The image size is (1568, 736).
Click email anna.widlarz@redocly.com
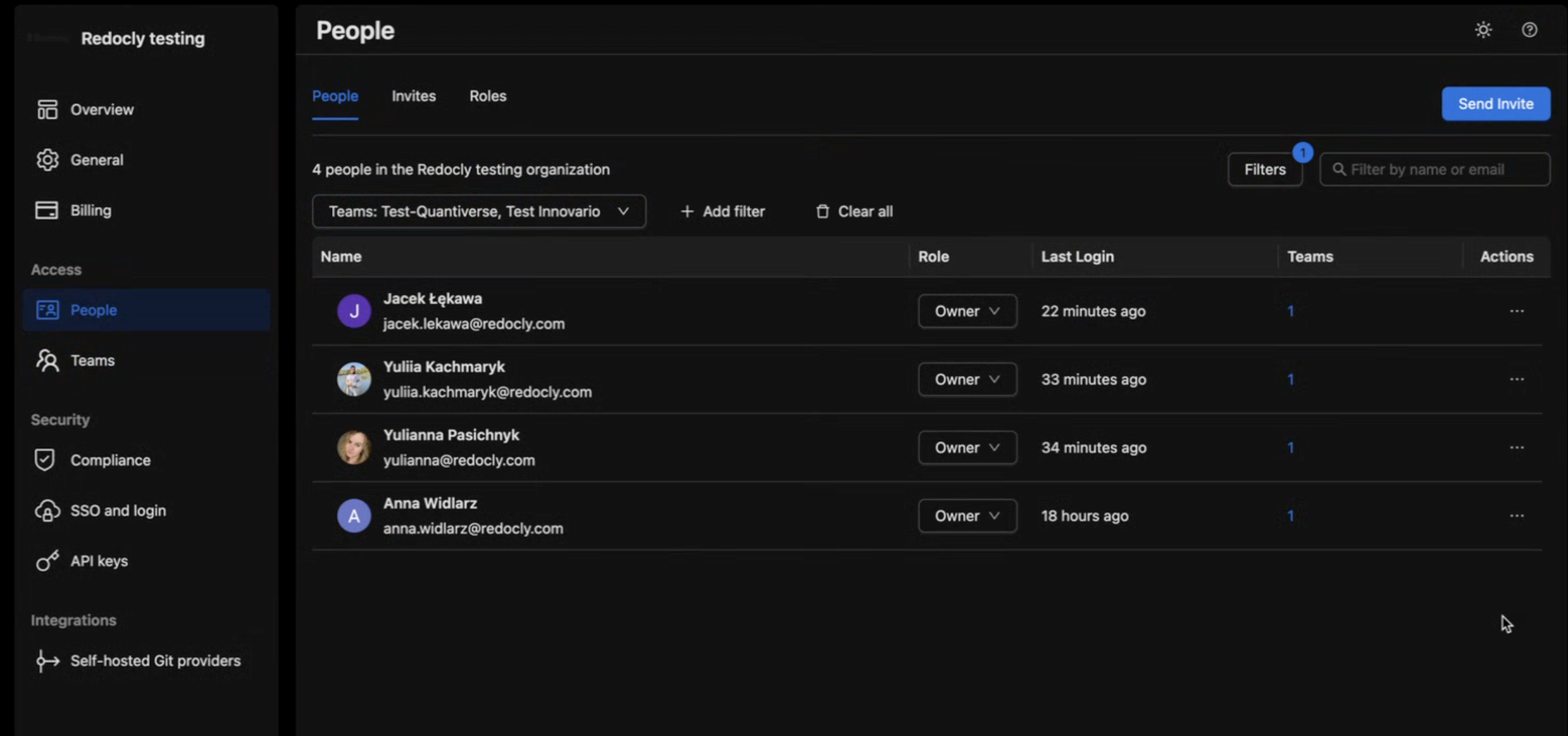(473, 529)
